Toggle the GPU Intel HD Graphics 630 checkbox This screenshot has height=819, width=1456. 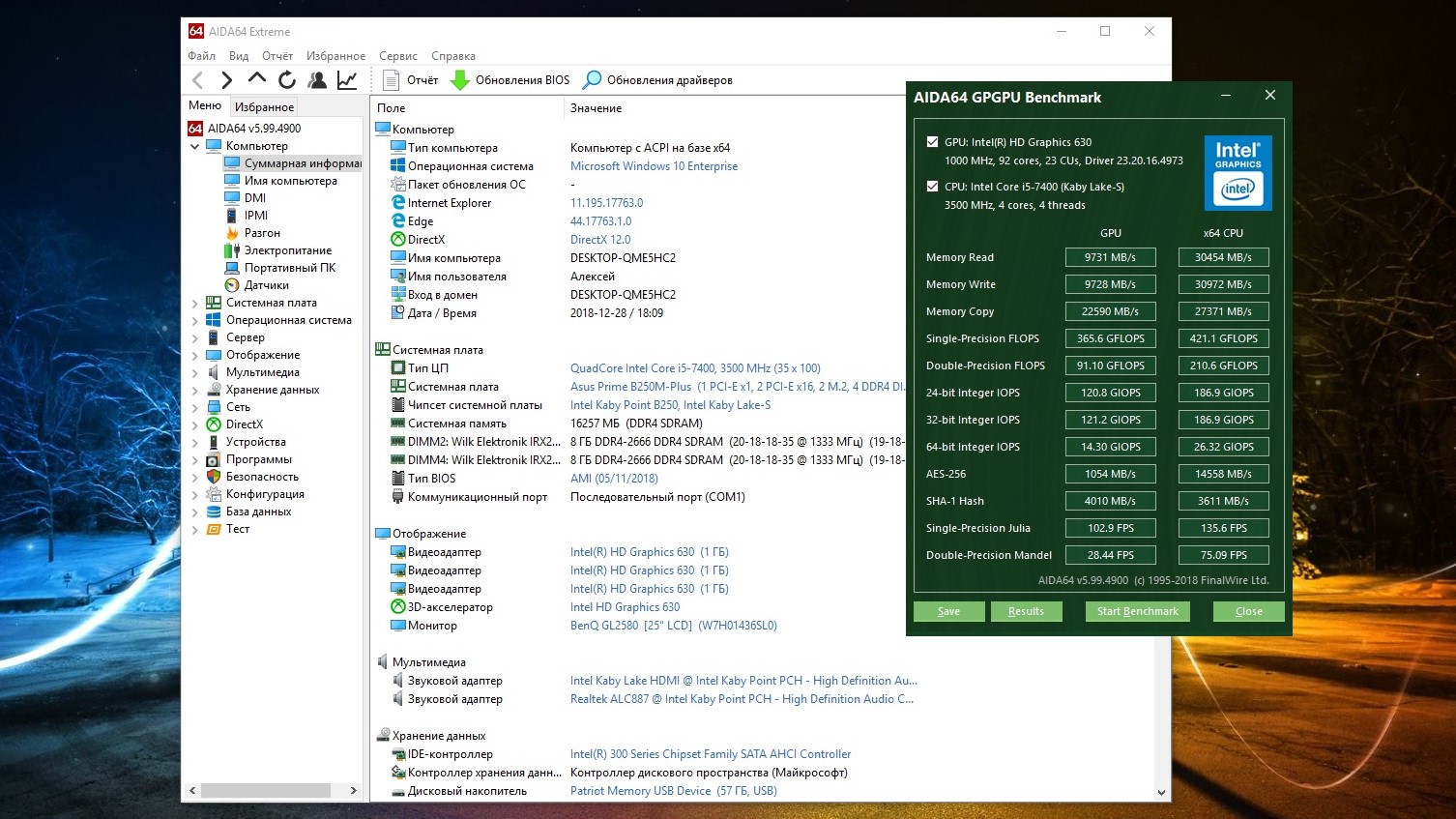click(x=932, y=142)
